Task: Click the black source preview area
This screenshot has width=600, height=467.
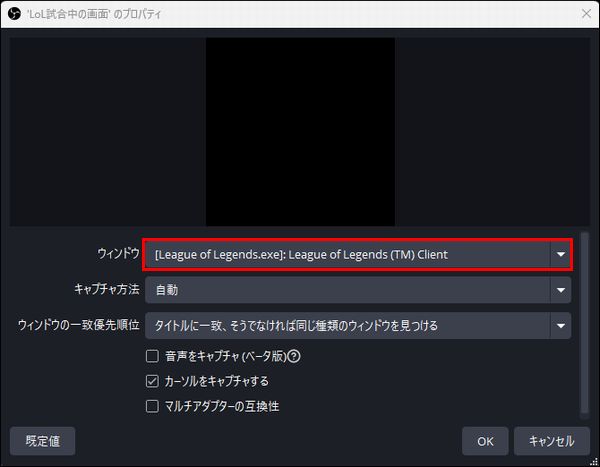Action: click(300, 132)
